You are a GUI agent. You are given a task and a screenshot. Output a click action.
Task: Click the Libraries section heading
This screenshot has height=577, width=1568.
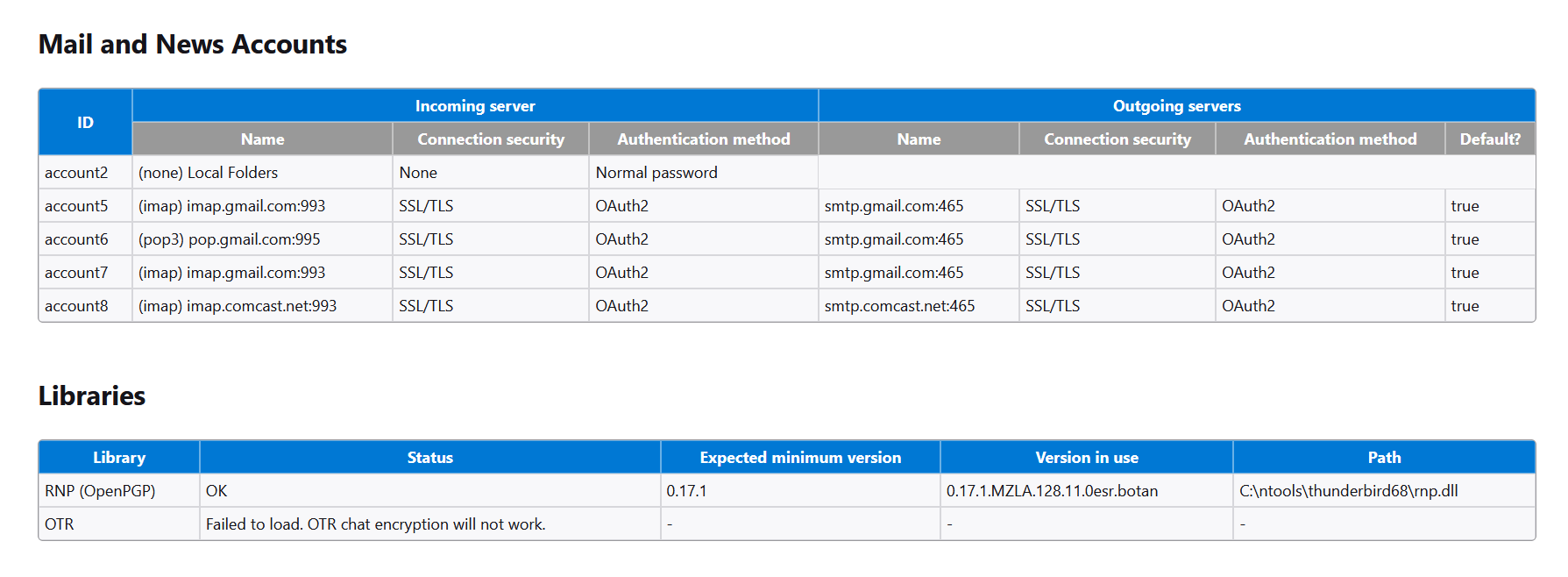pyautogui.click(x=92, y=396)
